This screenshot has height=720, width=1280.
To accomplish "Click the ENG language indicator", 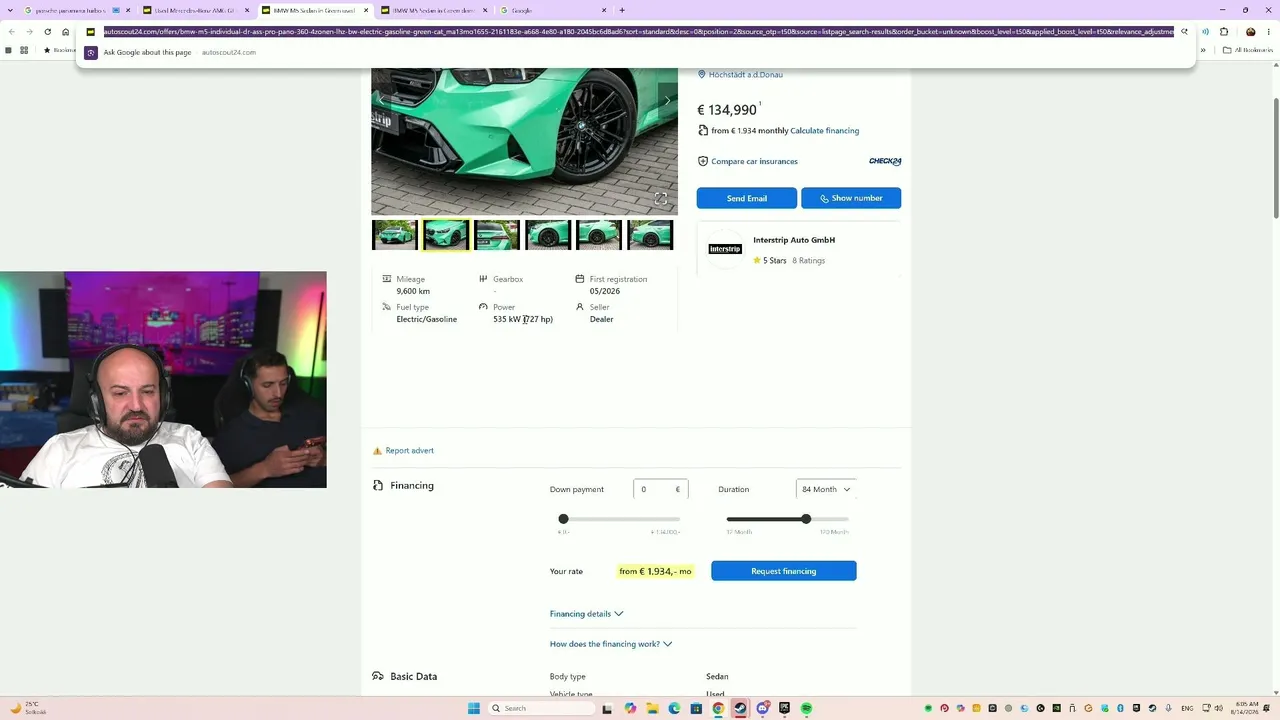I will pyautogui.click(x=1188, y=708).
